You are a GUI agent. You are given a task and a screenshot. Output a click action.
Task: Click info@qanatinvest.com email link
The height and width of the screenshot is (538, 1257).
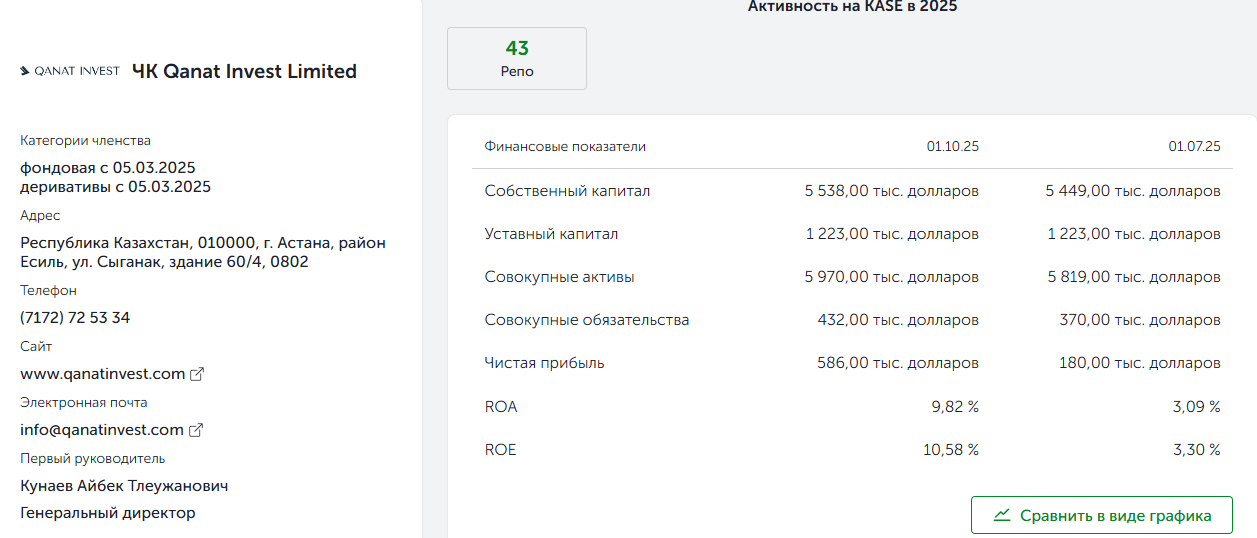pos(102,430)
